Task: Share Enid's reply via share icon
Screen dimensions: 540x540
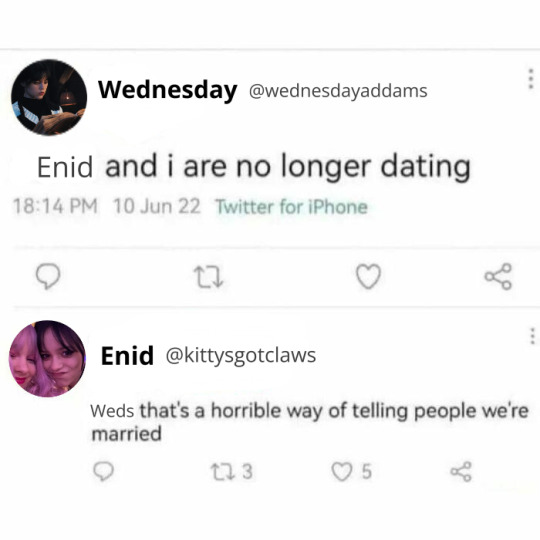Action: [x=461, y=471]
